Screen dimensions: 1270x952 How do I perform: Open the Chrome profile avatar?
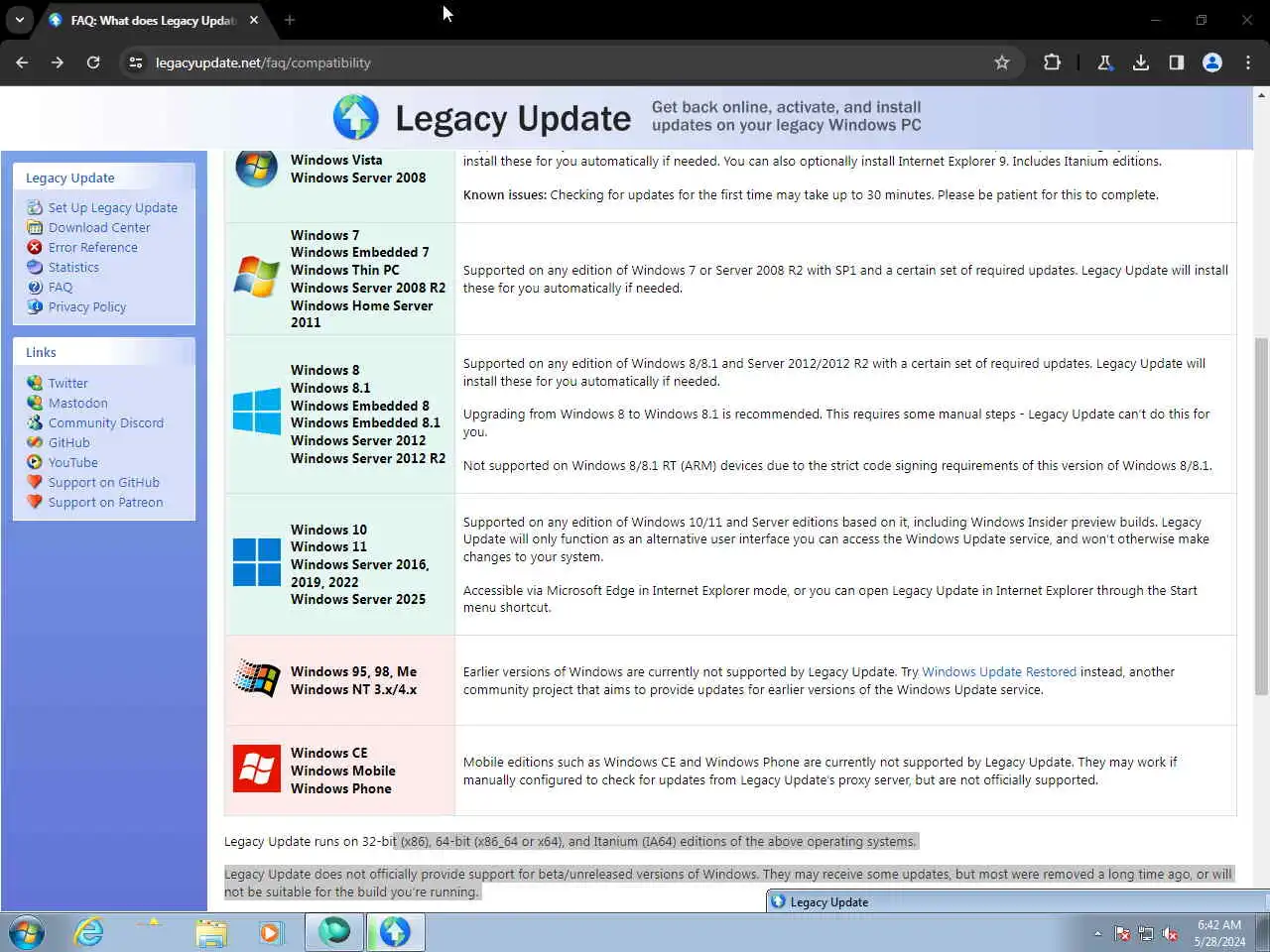click(x=1212, y=62)
